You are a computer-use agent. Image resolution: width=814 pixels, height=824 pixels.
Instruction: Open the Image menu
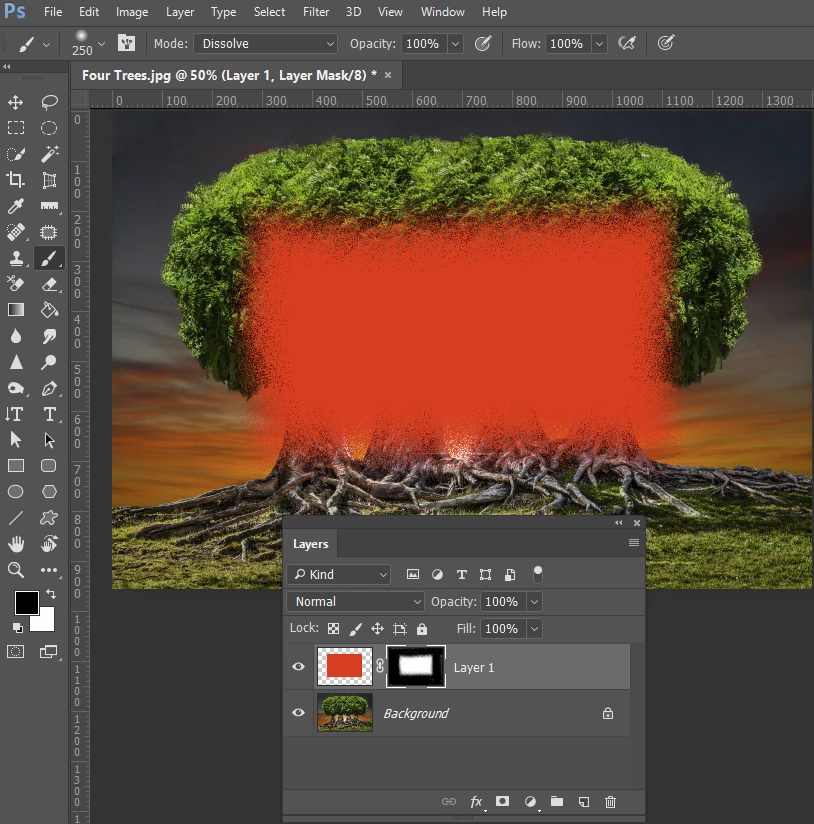[x=131, y=12]
